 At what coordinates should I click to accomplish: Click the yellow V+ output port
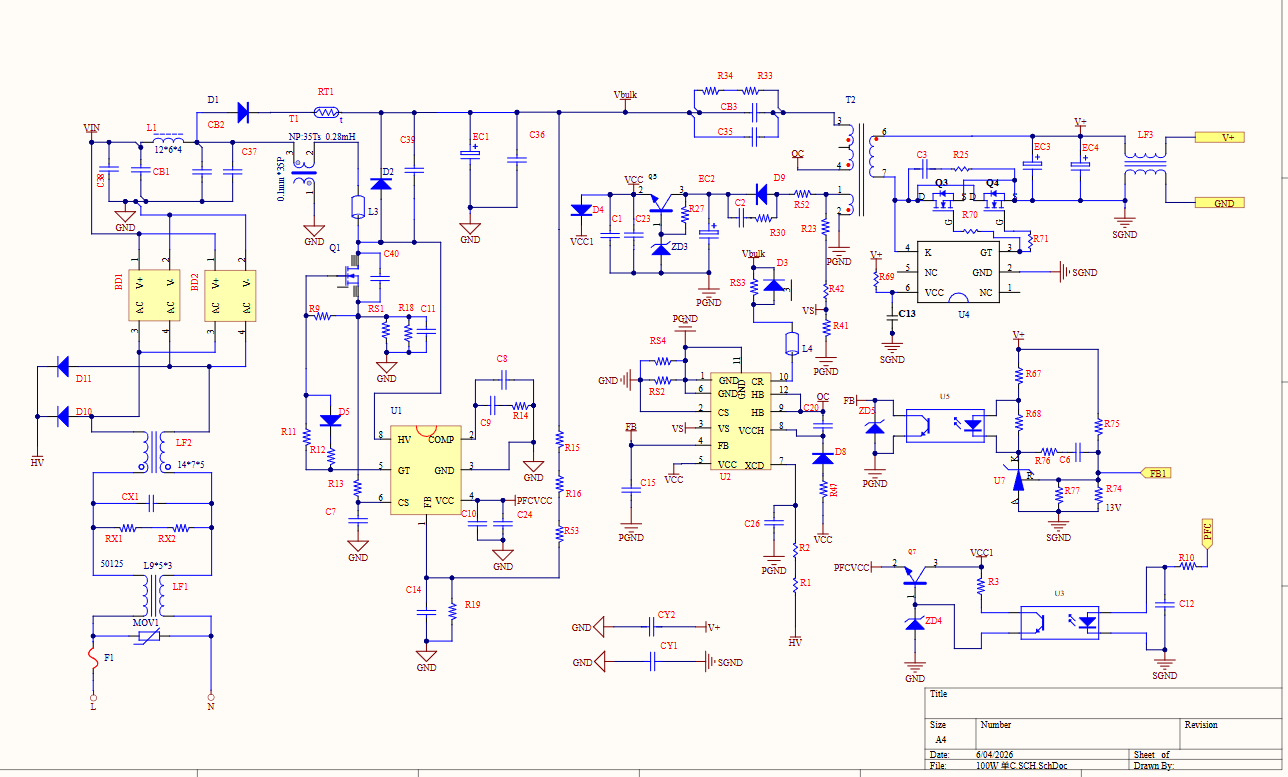(1220, 137)
